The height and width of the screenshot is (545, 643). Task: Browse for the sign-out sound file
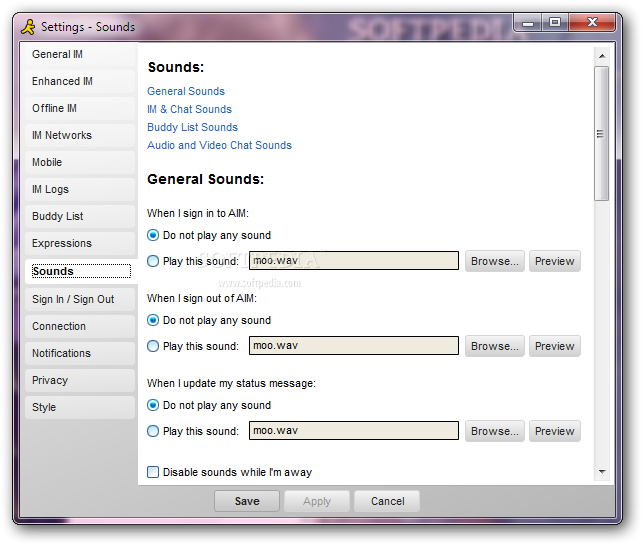(495, 346)
